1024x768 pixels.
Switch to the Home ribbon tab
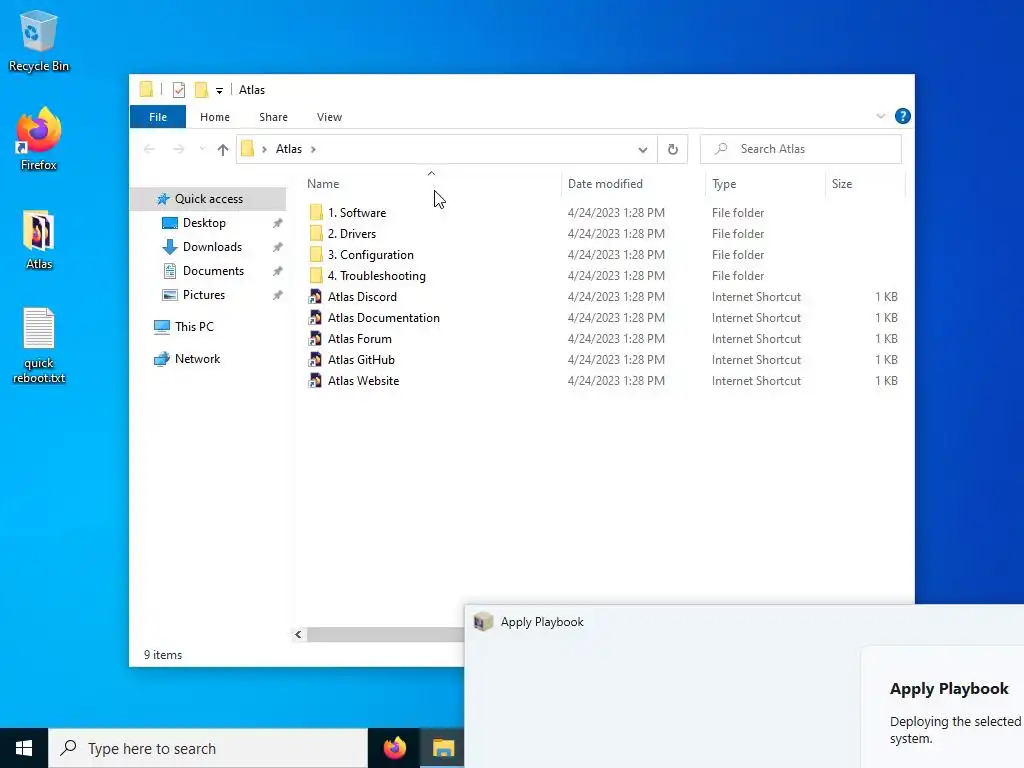point(215,117)
